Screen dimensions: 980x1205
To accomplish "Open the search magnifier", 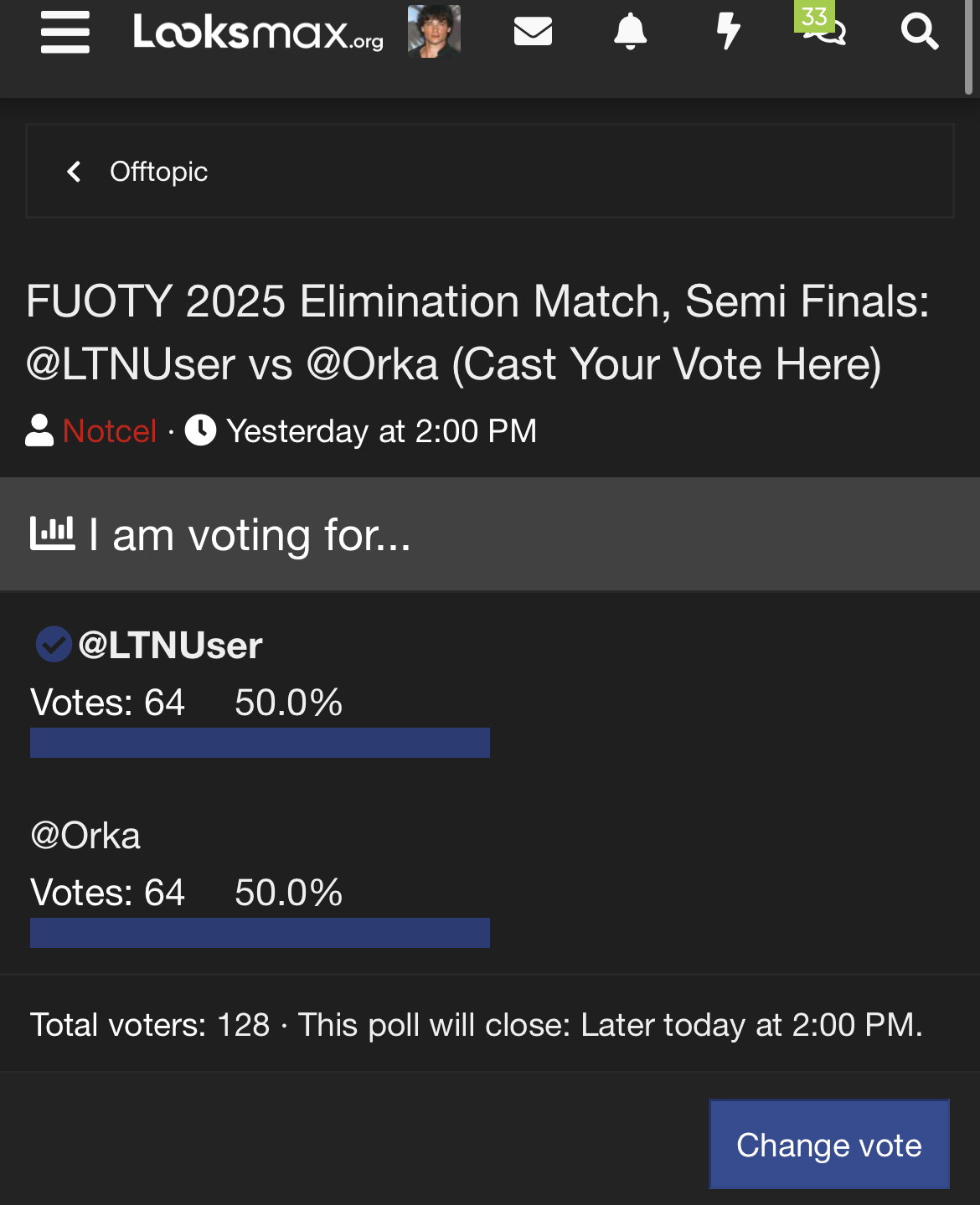I will (919, 32).
